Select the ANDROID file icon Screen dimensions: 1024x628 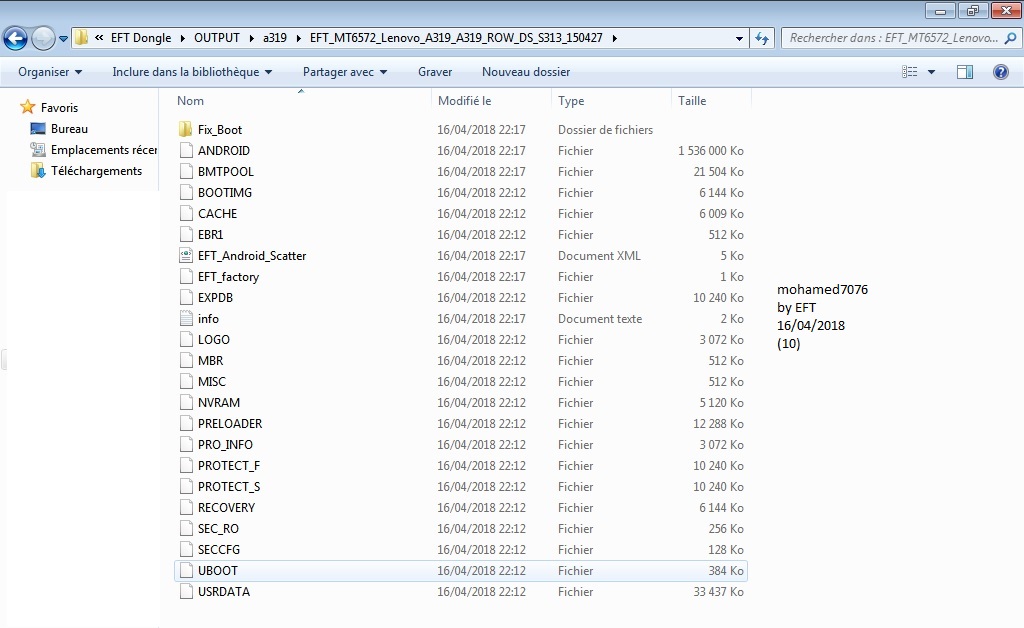click(x=186, y=150)
